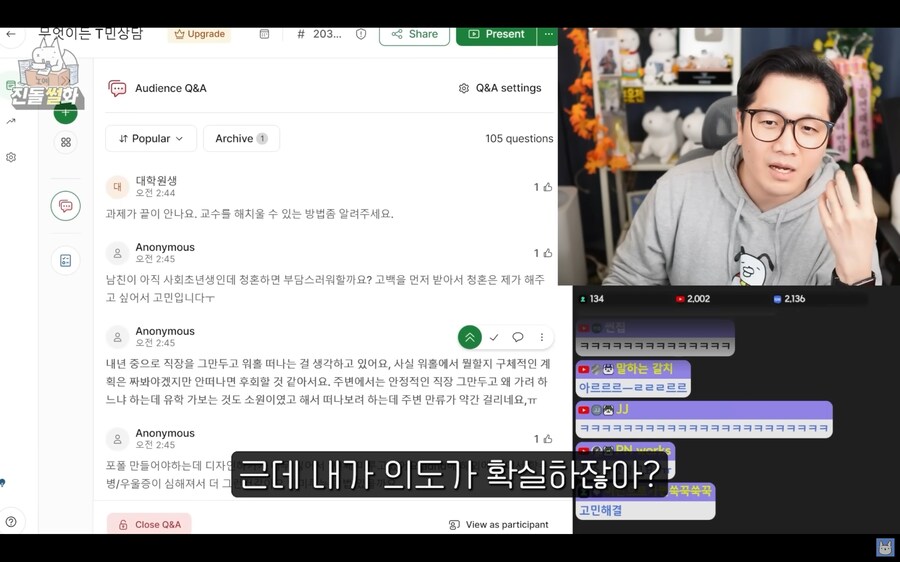
Task: Click the 고민해결 chat message
Action: pos(645,502)
